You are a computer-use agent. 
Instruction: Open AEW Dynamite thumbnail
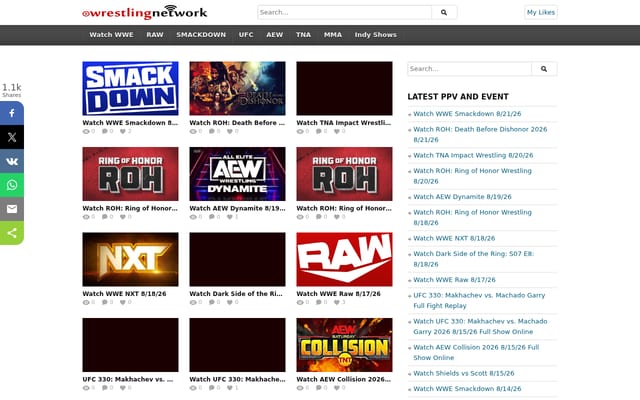click(237, 174)
